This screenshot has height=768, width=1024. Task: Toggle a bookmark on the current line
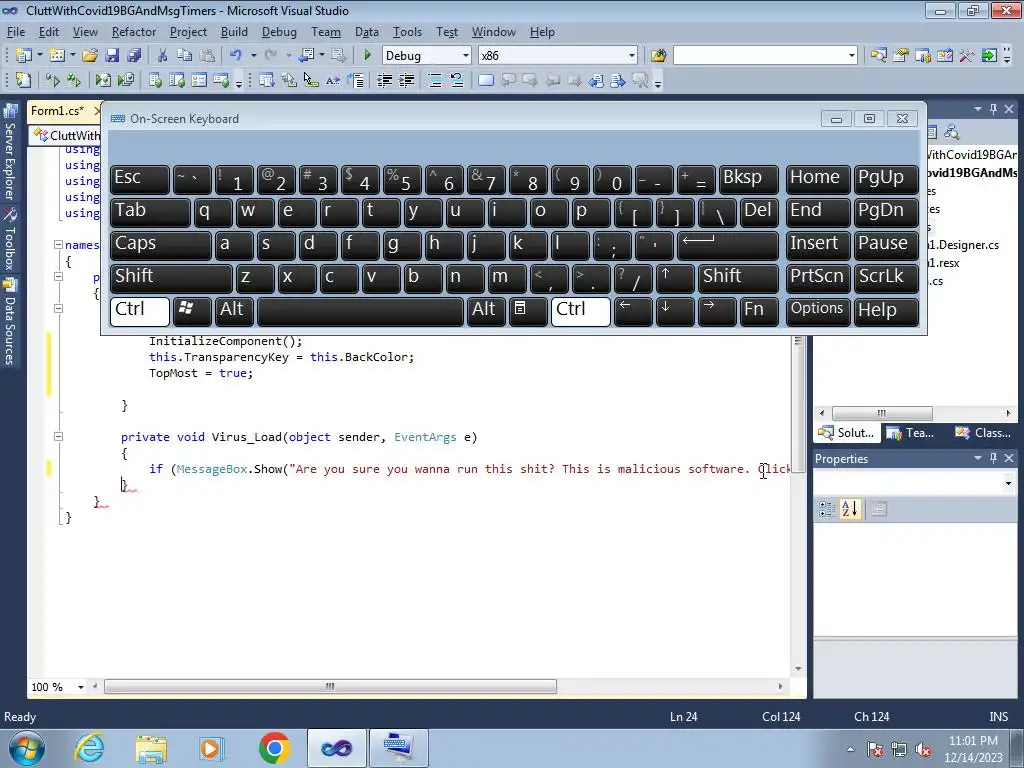[x=485, y=80]
